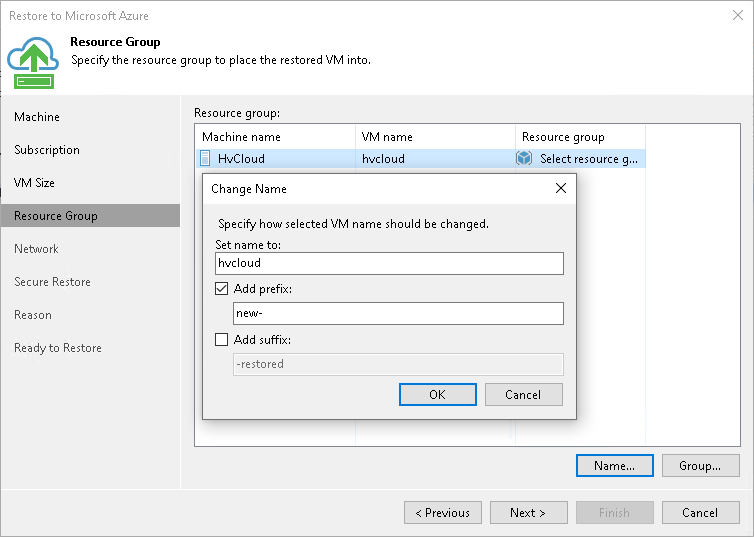Enable the Add suffix checkbox
Viewport: 754px width, 537px height.
[x=222, y=340]
